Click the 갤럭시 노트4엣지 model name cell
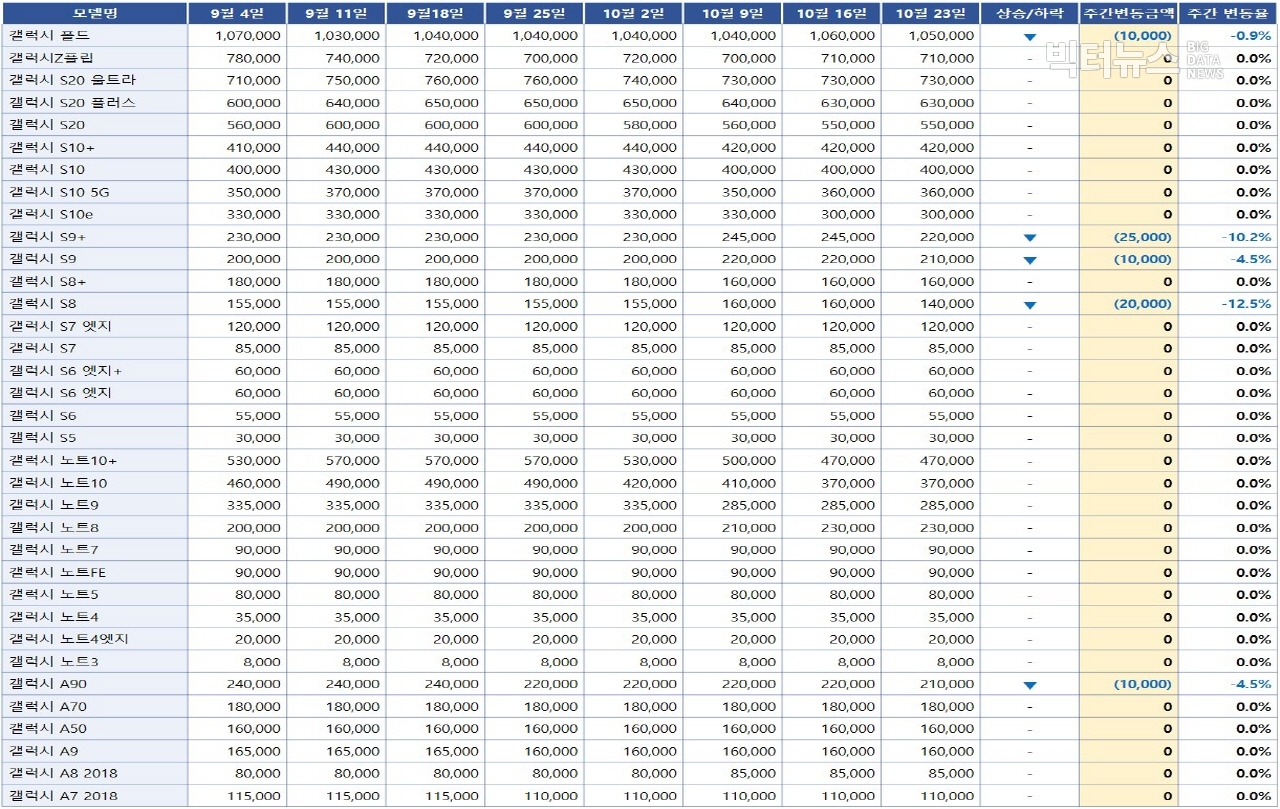This screenshot has height=809, width=1280. click(94, 639)
